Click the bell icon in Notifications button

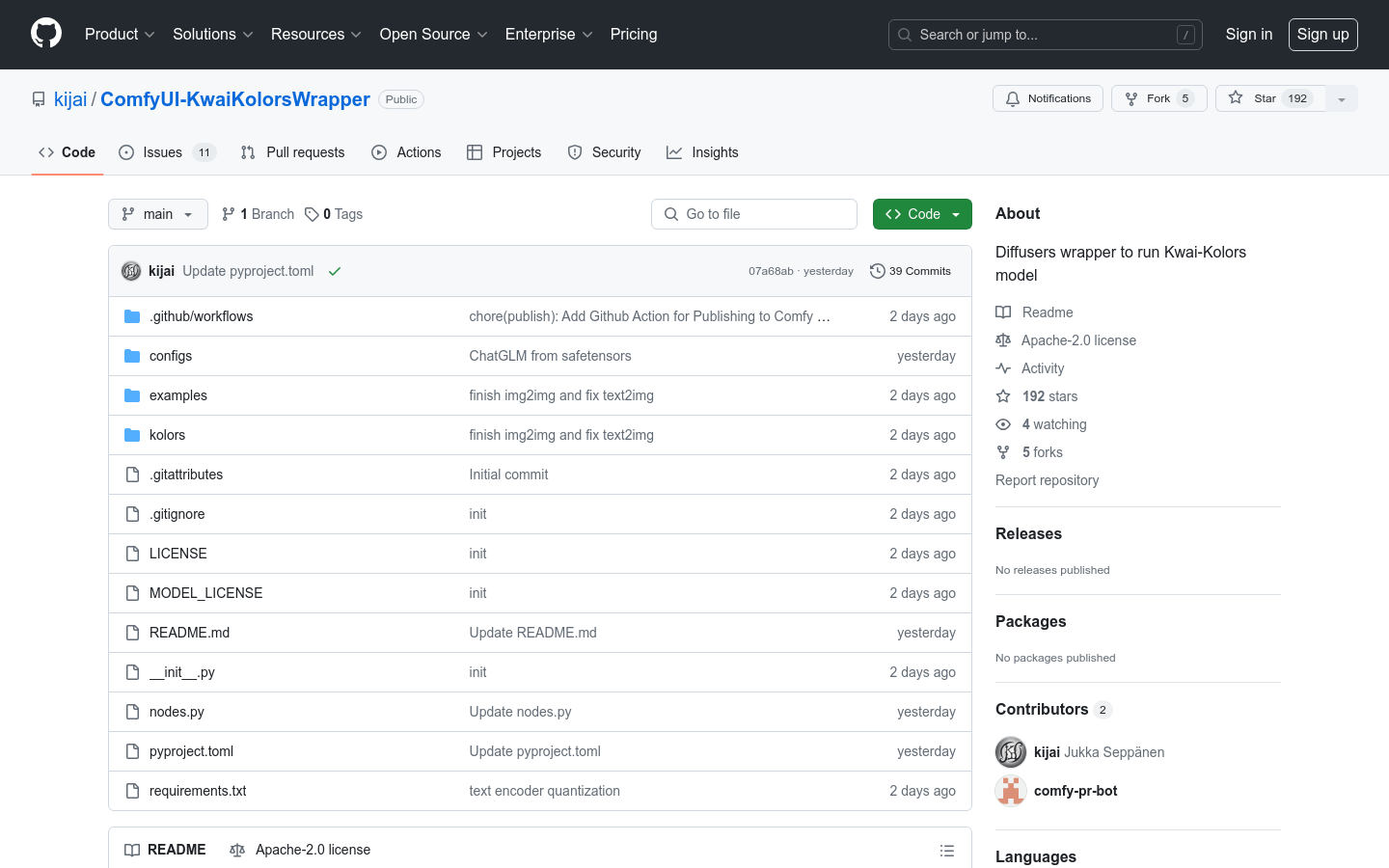click(1013, 98)
